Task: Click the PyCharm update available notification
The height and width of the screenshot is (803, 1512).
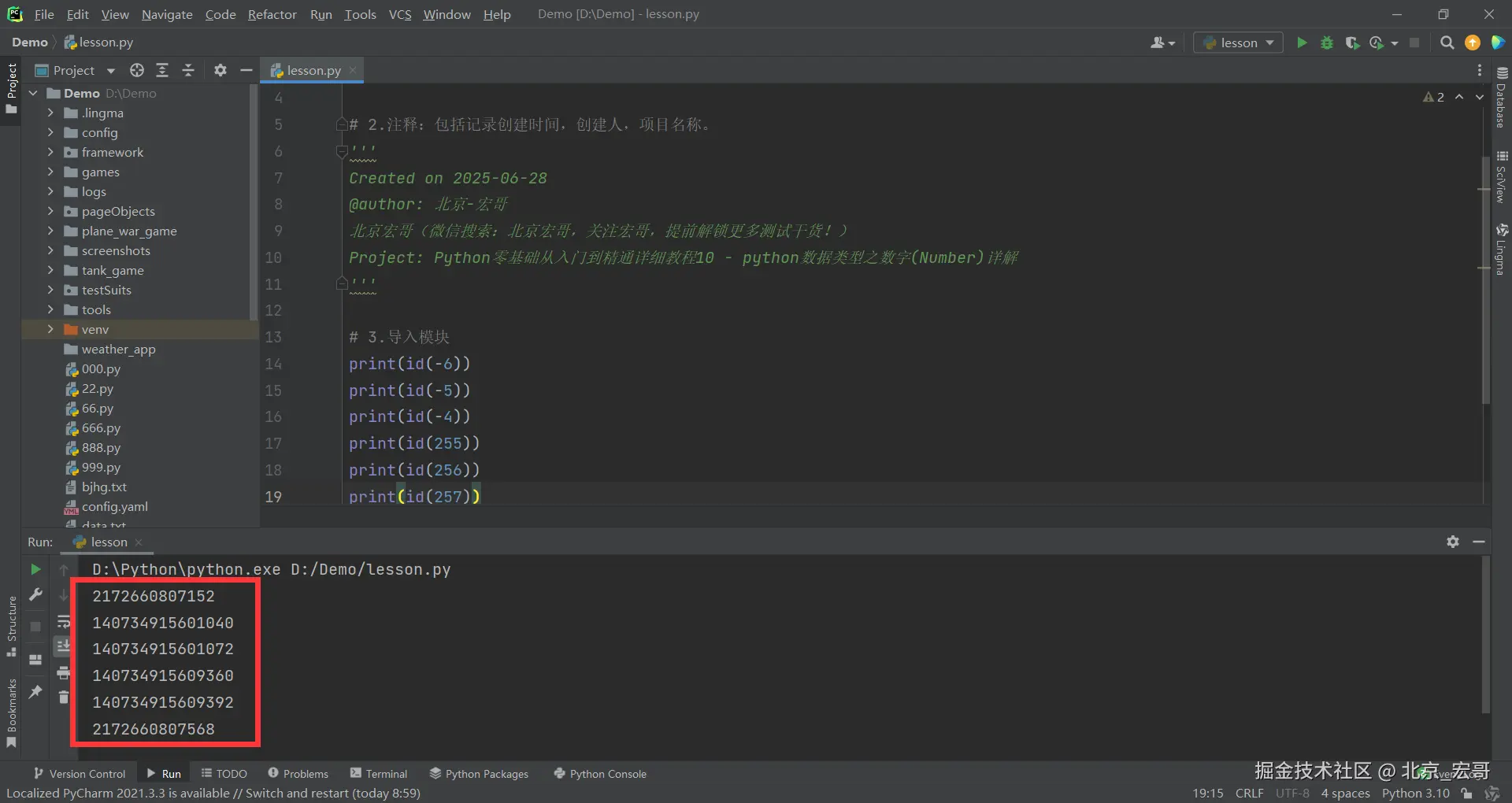Action: coord(213,793)
